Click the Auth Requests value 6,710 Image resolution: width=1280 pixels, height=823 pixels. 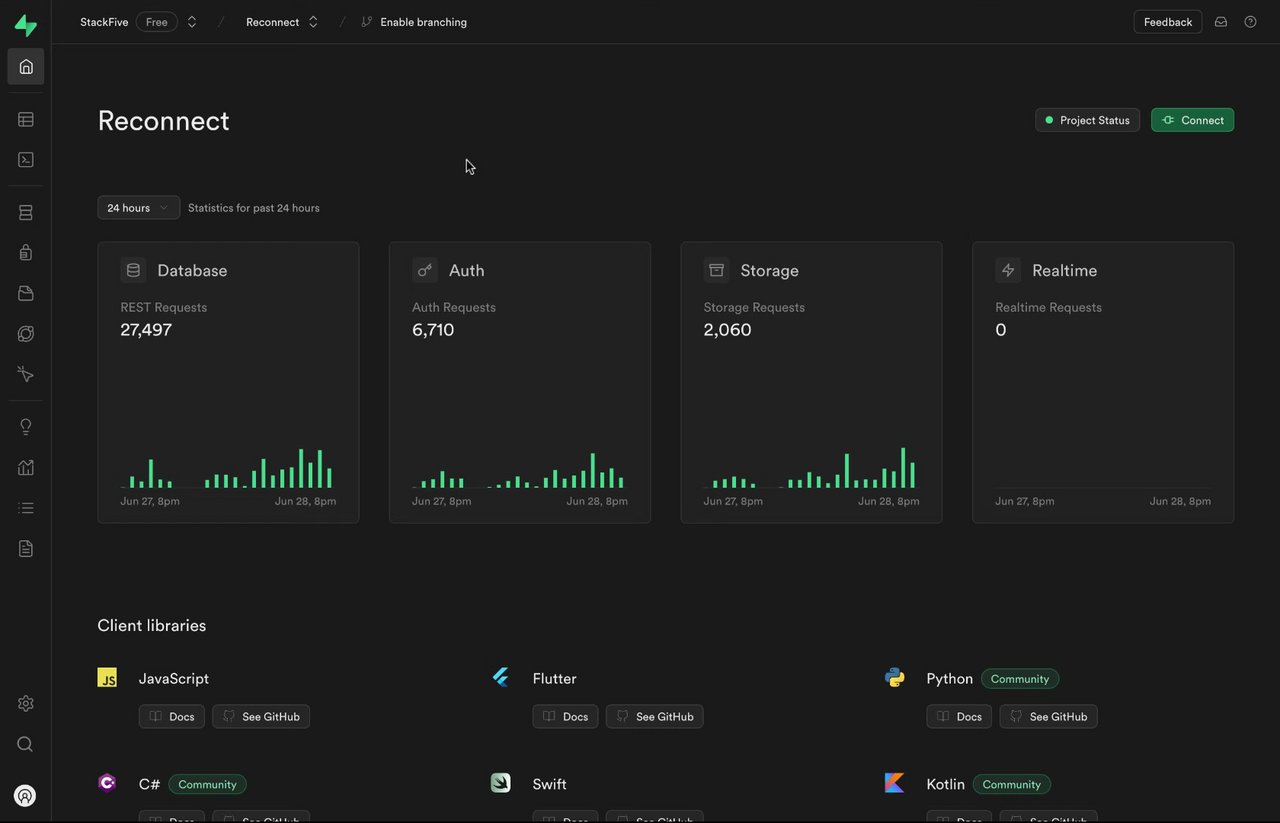pos(433,330)
